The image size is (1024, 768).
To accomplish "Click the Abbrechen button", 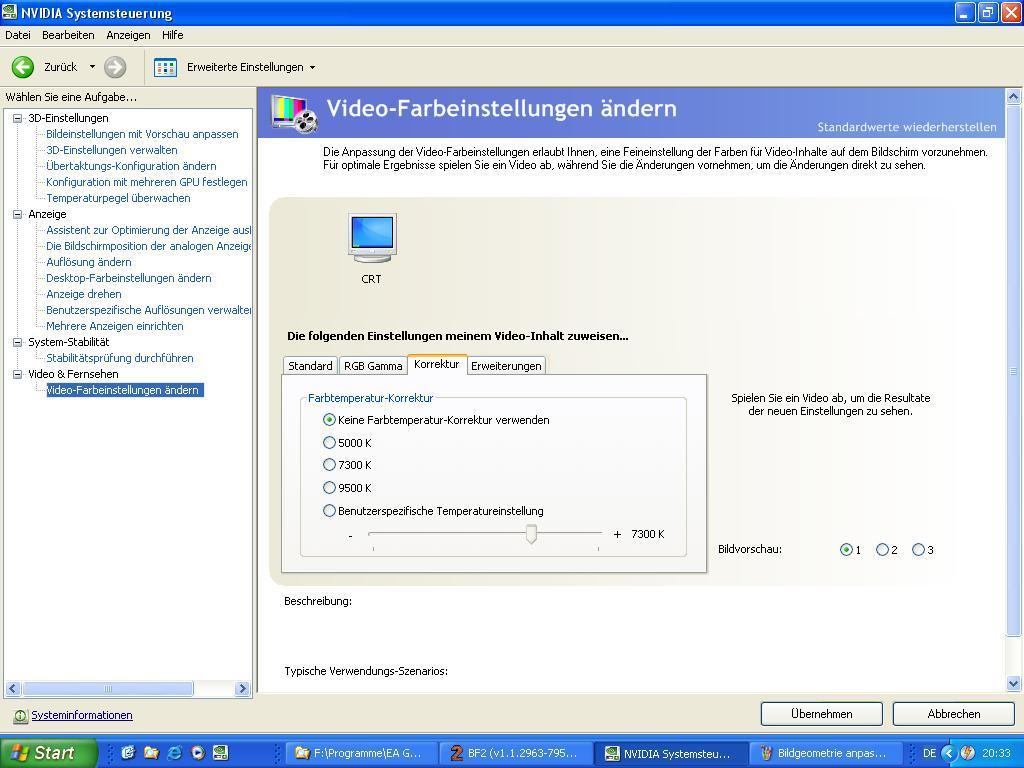I will tap(953, 714).
